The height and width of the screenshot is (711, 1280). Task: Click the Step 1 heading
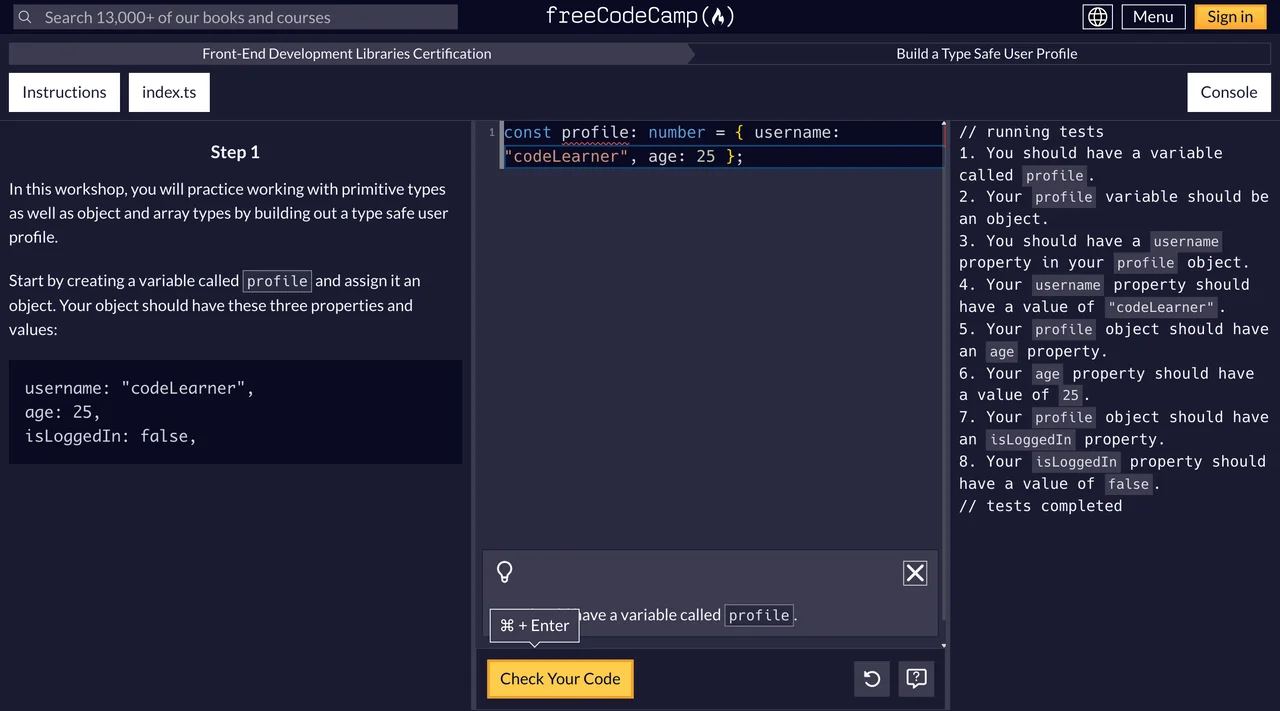click(235, 152)
